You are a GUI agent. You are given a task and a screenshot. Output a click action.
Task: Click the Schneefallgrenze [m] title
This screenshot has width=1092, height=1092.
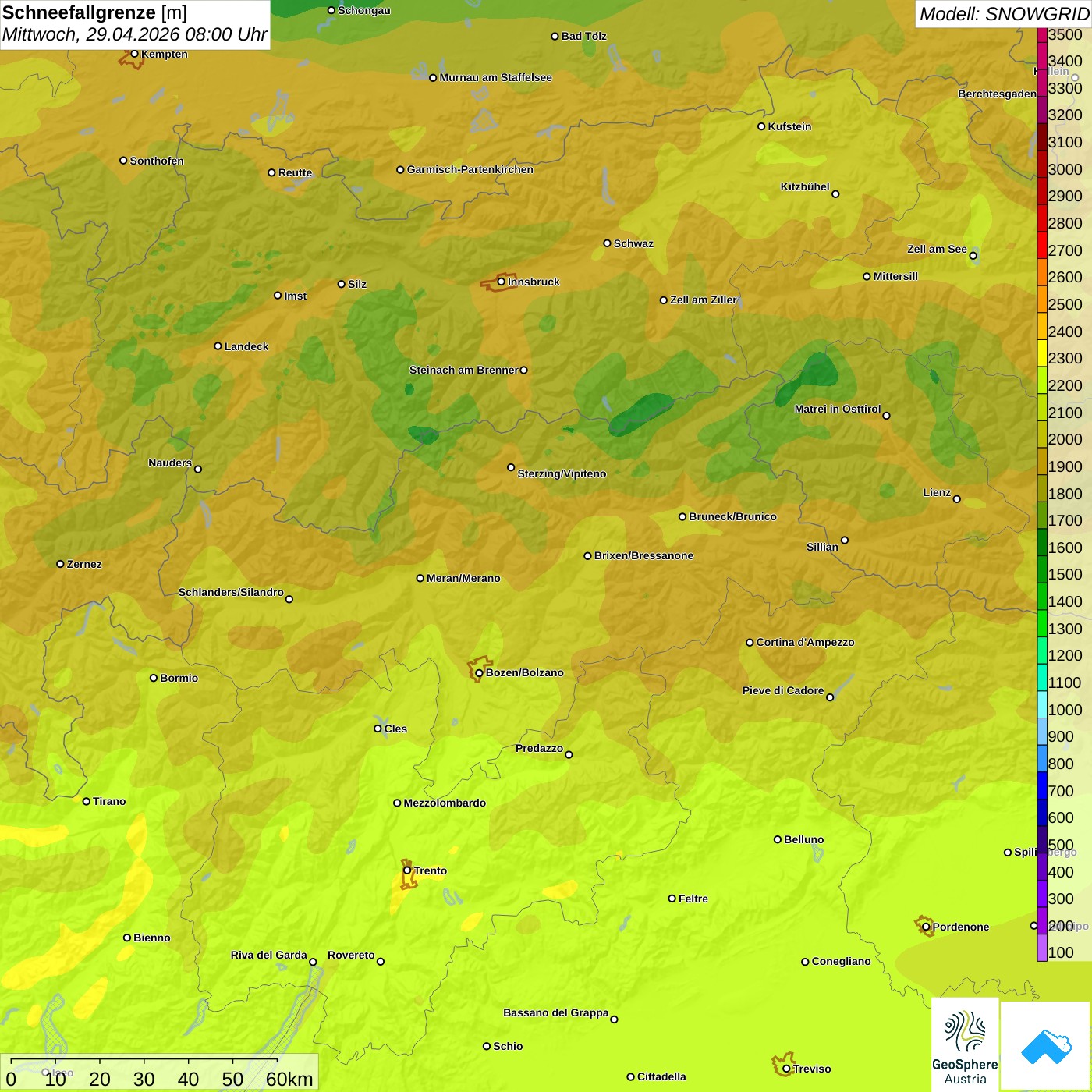[x=94, y=12]
